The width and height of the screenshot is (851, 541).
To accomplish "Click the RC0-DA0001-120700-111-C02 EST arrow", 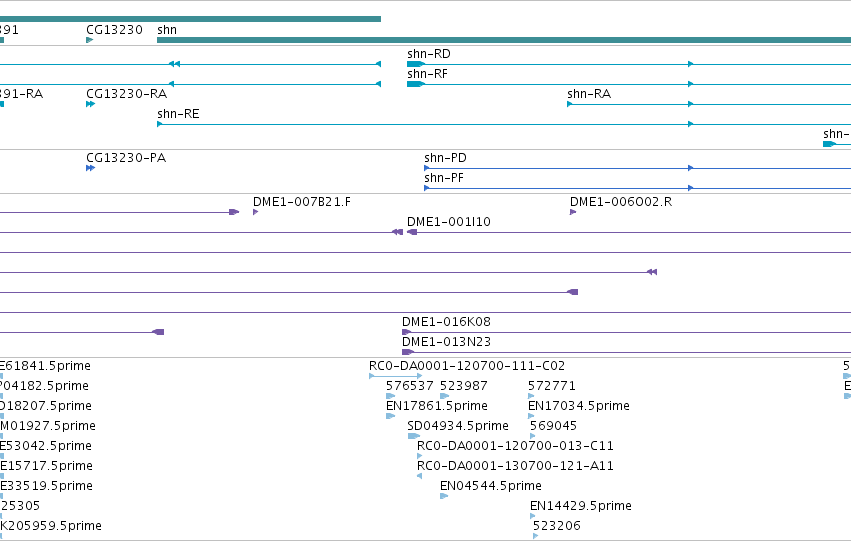I will pos(396,376).
